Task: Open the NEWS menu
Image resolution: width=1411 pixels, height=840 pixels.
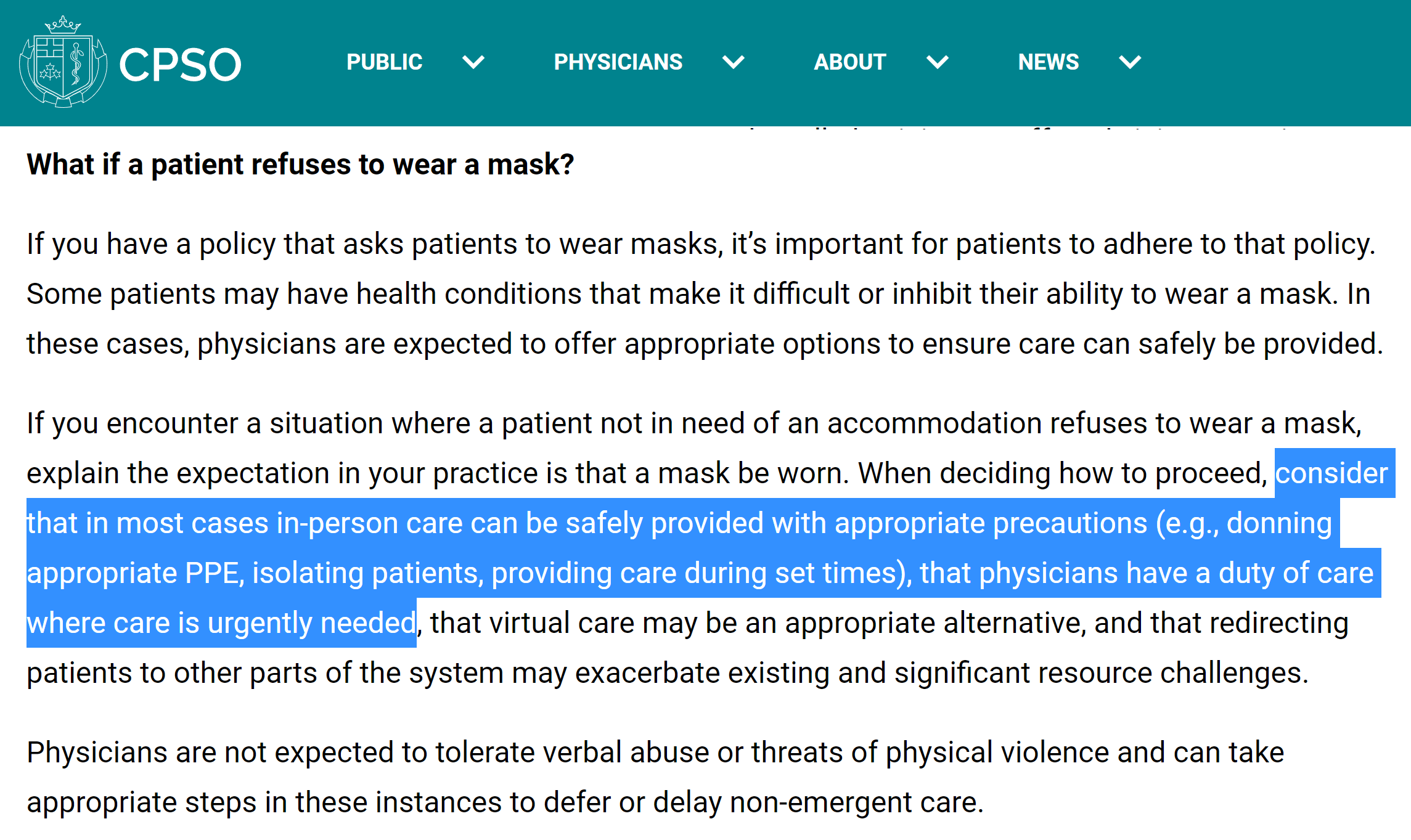Action: click(1049, 62)
